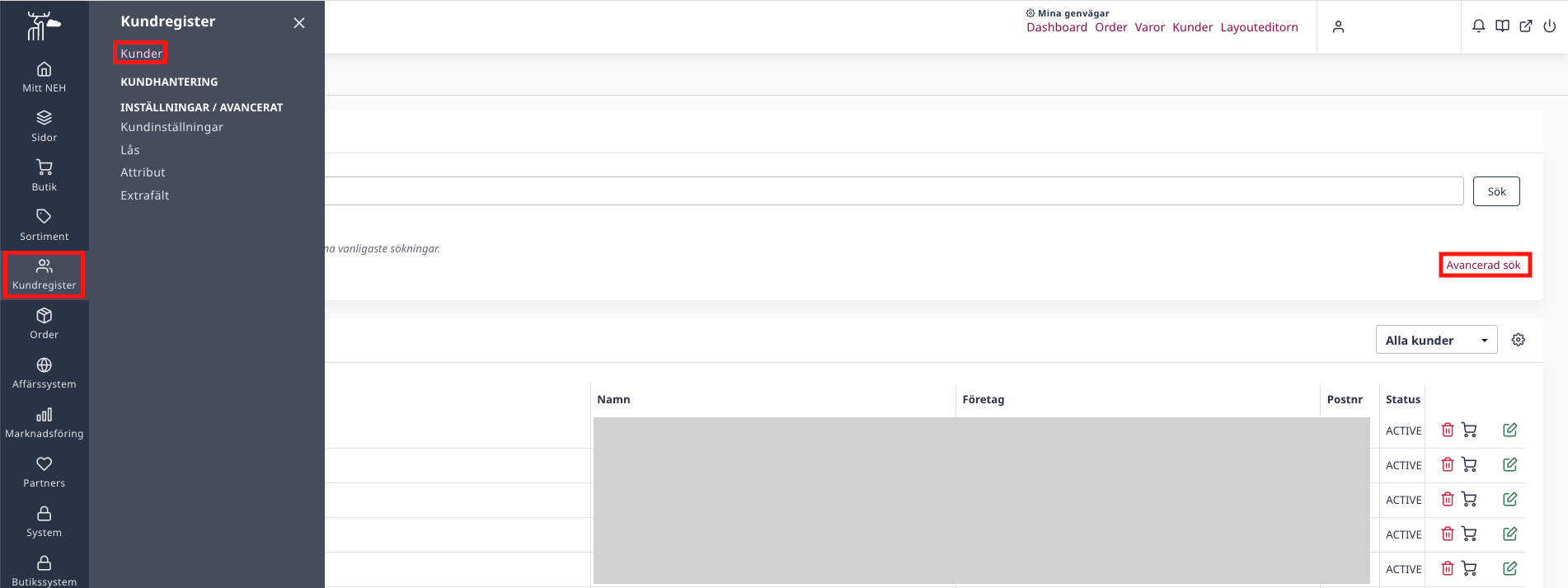Open Mitt NEH home in sidebar
The image size is (1568, 588).
[x=45, y=77]
